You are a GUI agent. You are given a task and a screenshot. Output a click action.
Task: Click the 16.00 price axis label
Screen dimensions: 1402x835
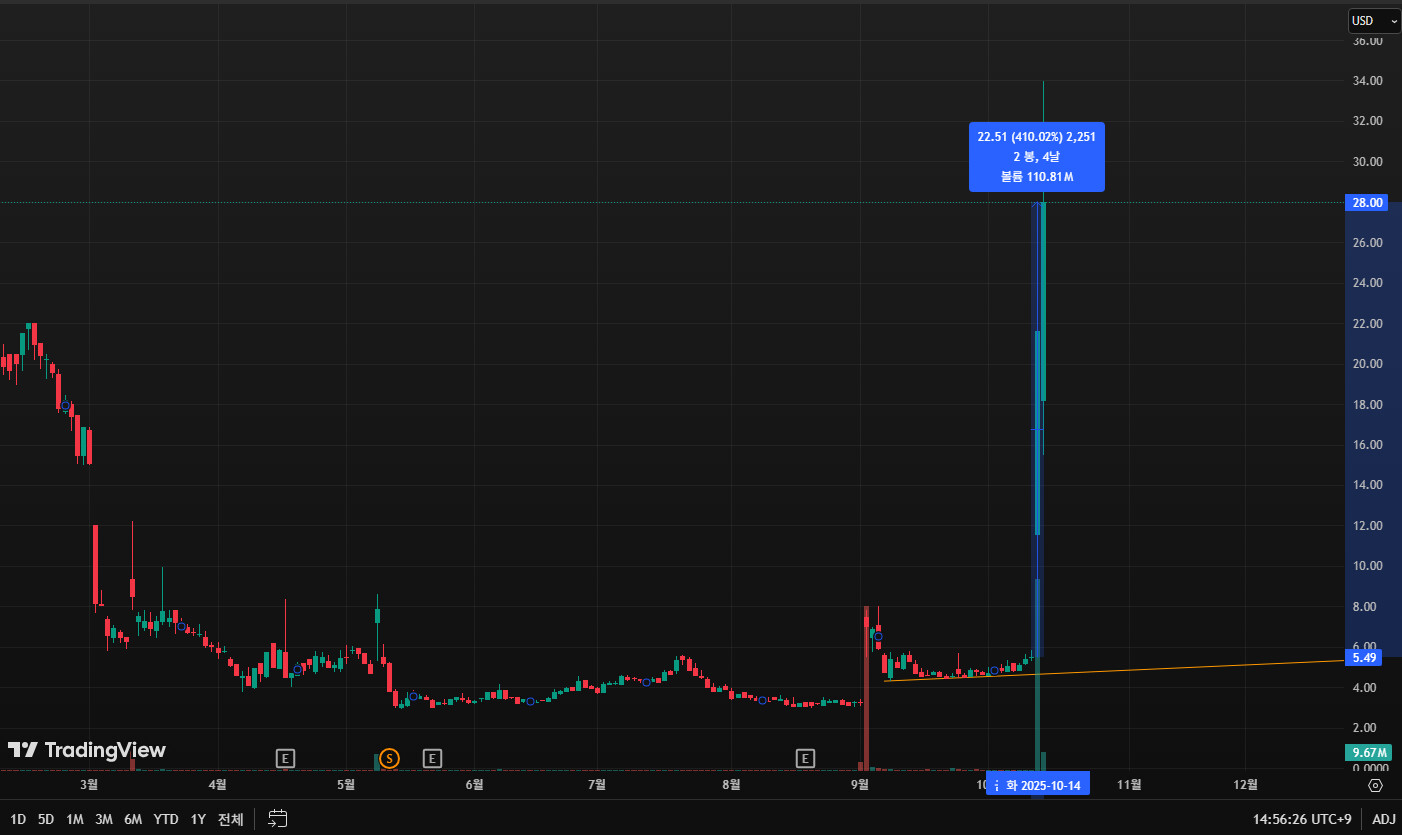pos(1368,445)
